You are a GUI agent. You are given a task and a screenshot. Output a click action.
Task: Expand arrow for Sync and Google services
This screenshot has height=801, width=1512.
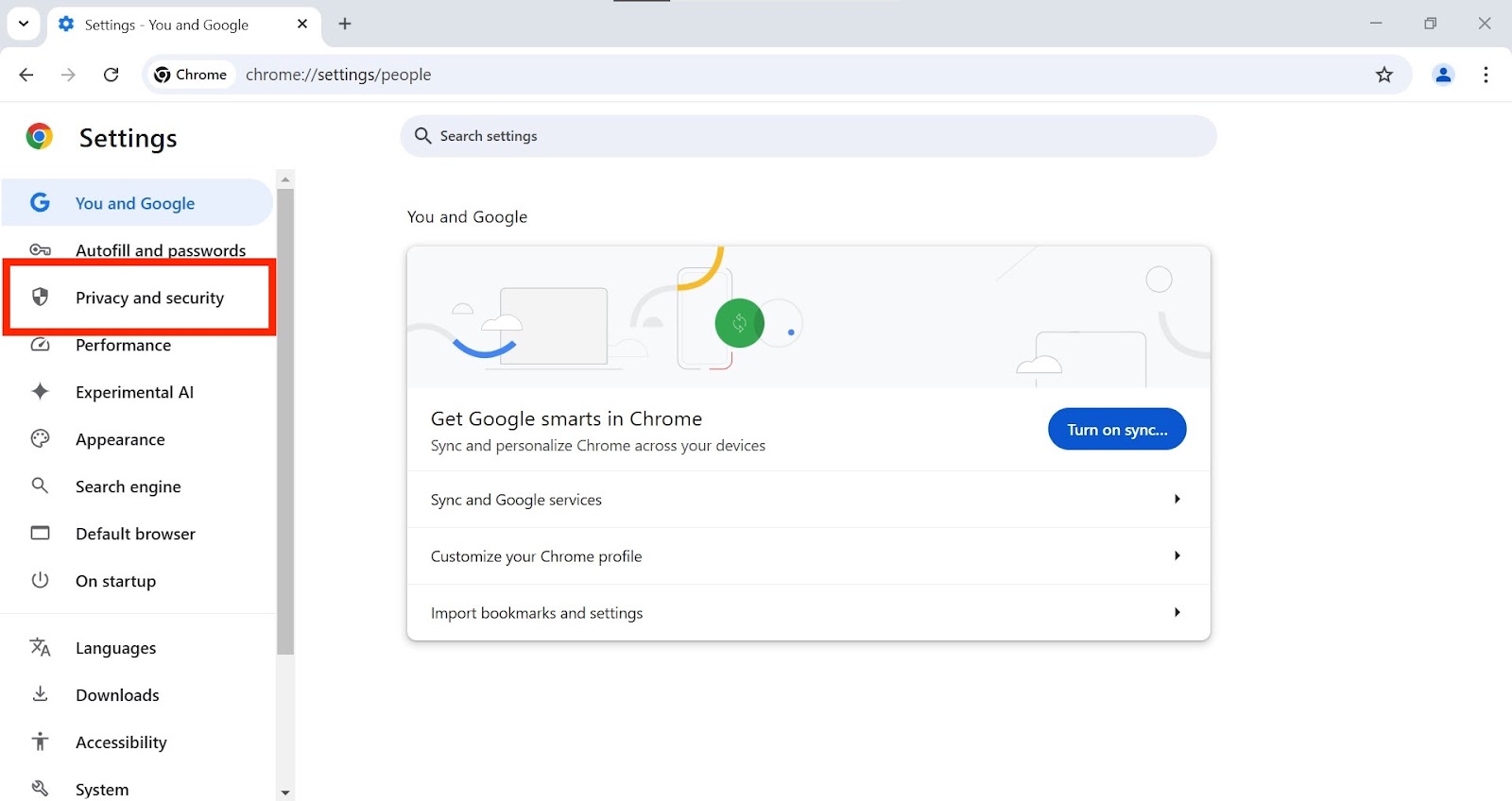(x=1177, y=499)
